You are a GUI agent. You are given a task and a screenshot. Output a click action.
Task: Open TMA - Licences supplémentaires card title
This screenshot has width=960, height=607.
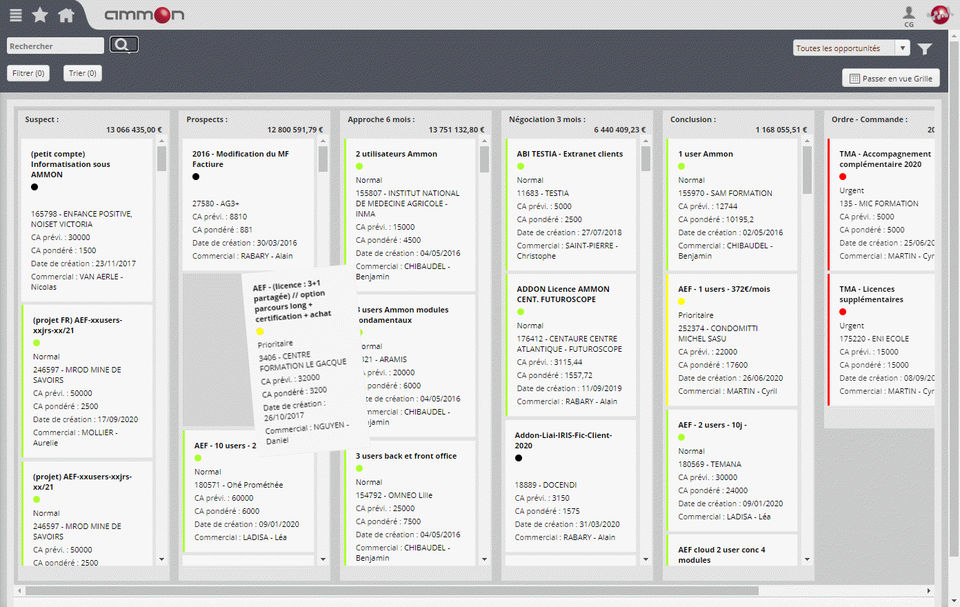871,294
